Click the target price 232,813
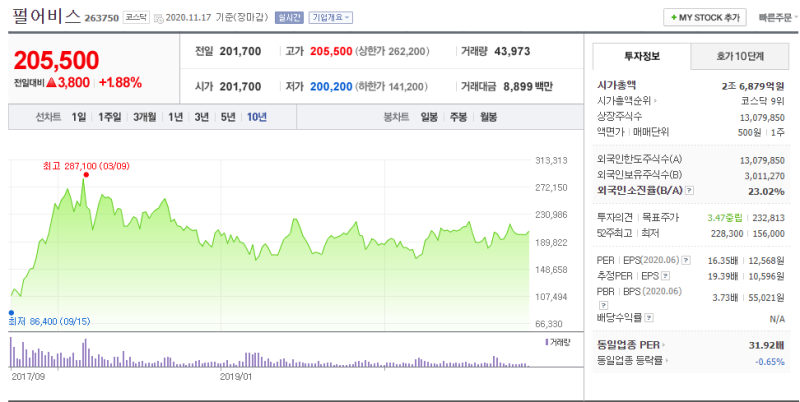 point(768,218)
